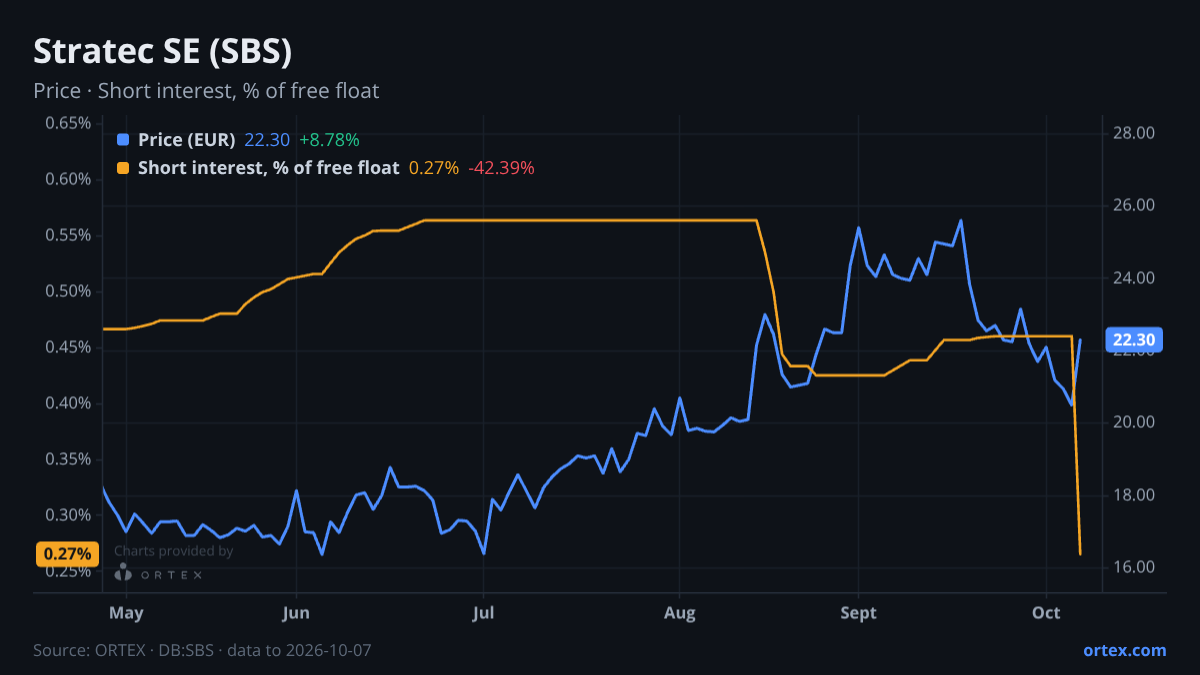The image size is (1200, 675).
Task: Click the '16.00' right axis label
Action: pyautogui.click(x=1134, y=567)
